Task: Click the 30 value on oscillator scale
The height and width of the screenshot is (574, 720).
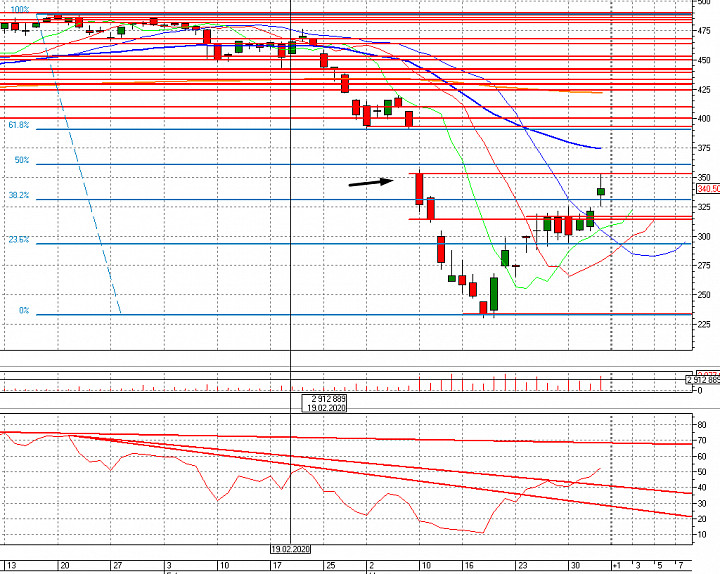Action: [702, 503]
